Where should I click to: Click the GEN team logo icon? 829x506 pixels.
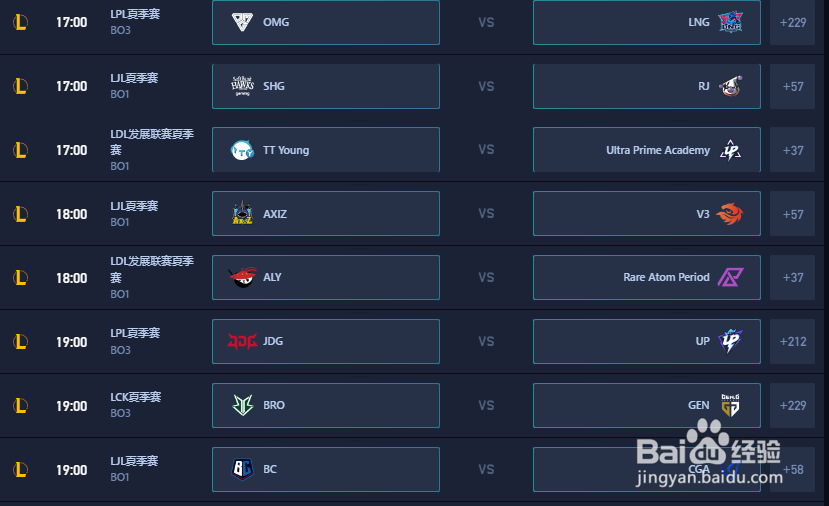click(x=730, y=406)
